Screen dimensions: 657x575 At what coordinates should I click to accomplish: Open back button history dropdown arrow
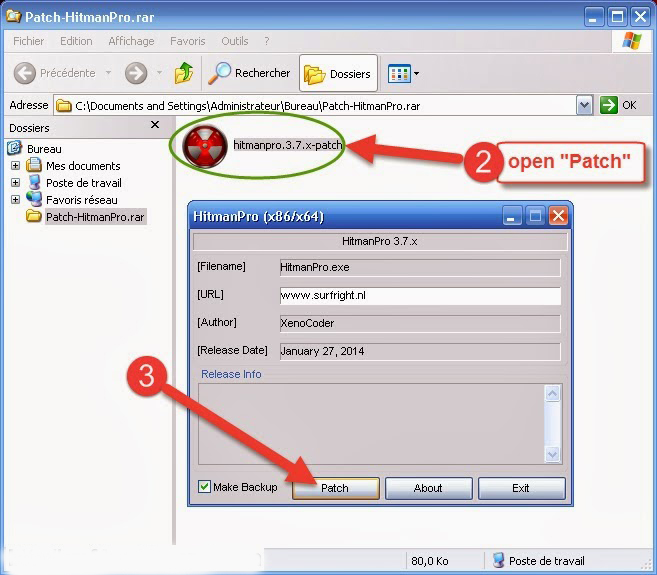[109, 73]
